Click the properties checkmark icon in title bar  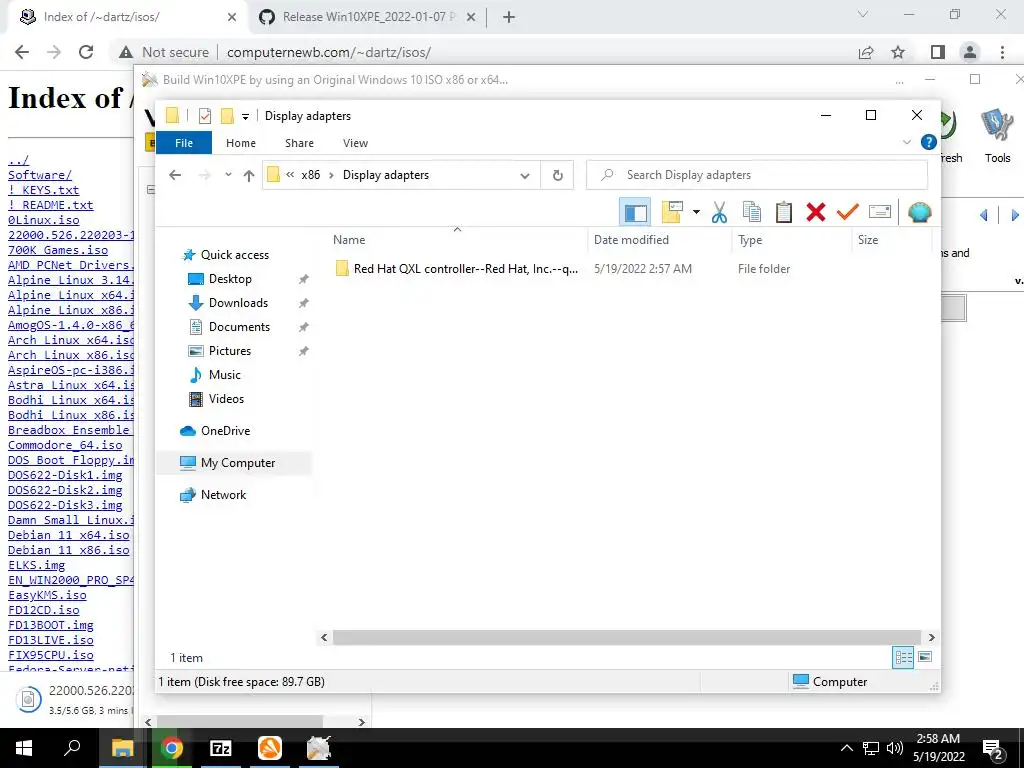tap(205, 116)
